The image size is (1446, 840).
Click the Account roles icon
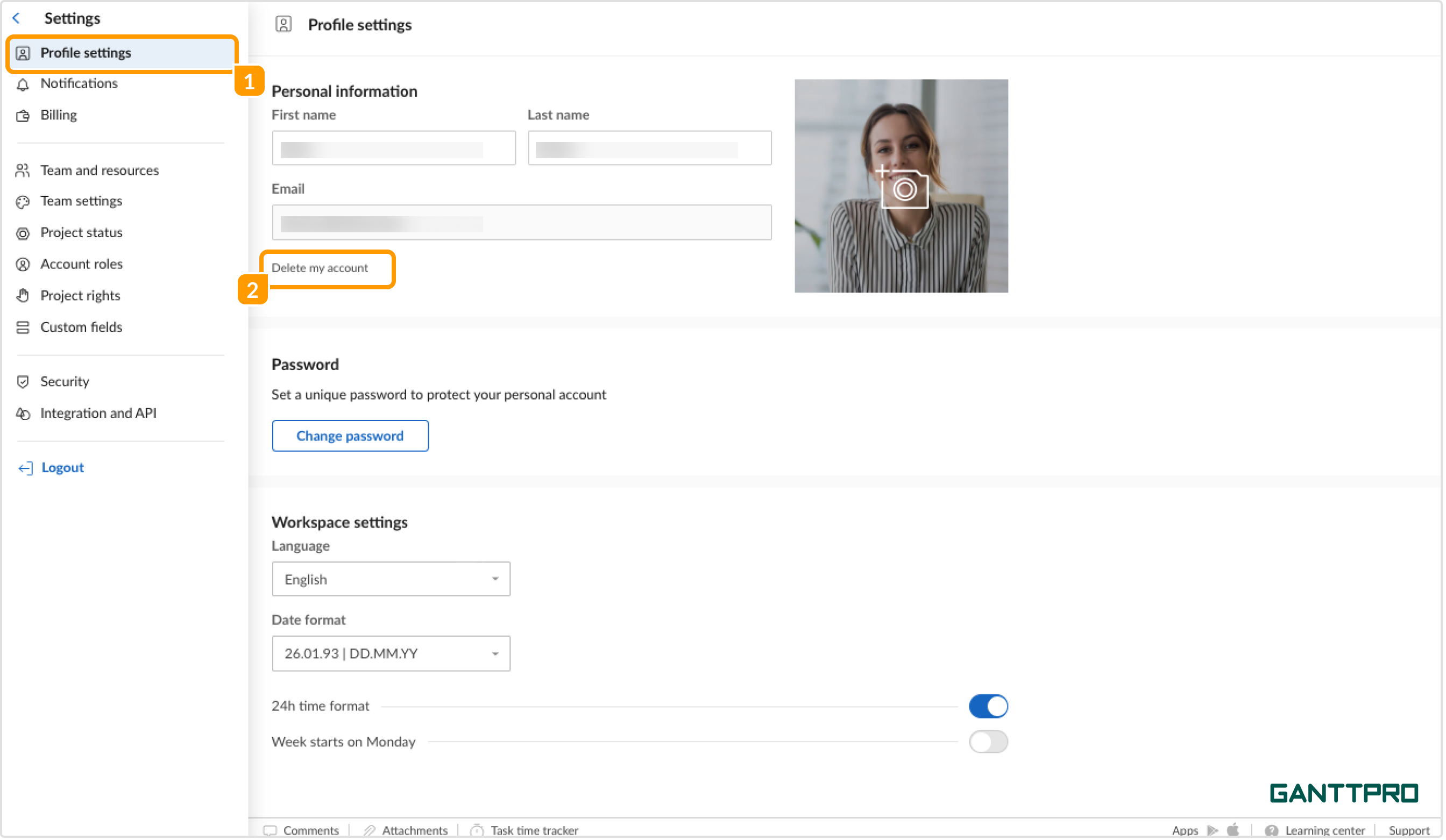[23, 264]
